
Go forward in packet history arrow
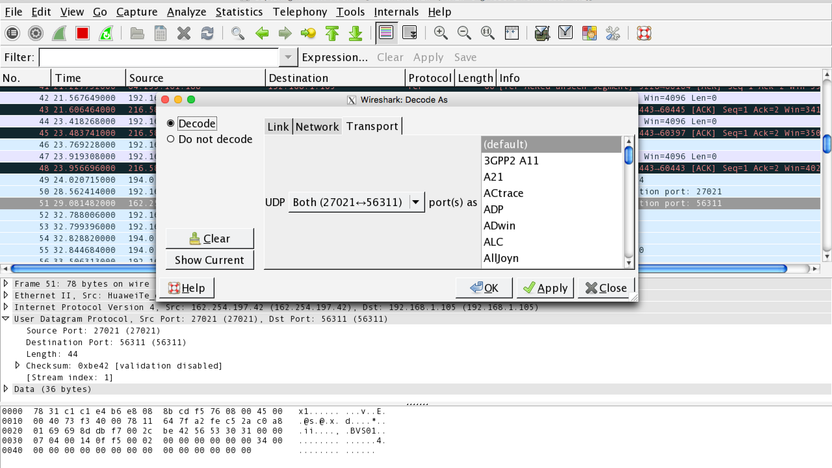point(285,33)
